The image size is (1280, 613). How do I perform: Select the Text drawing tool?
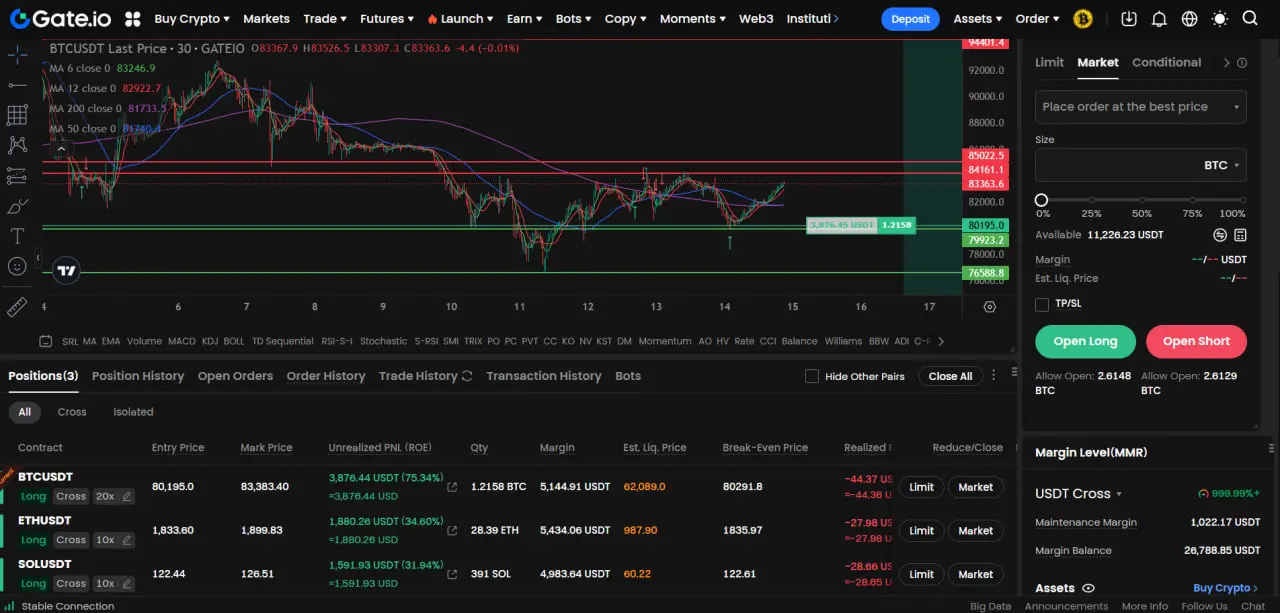pos(17,236)
